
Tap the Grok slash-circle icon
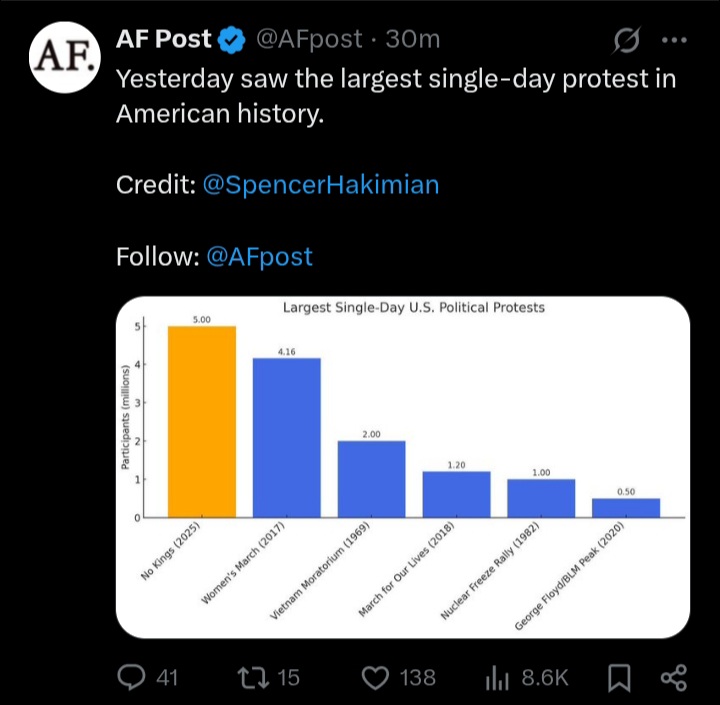tap(626, 40)
